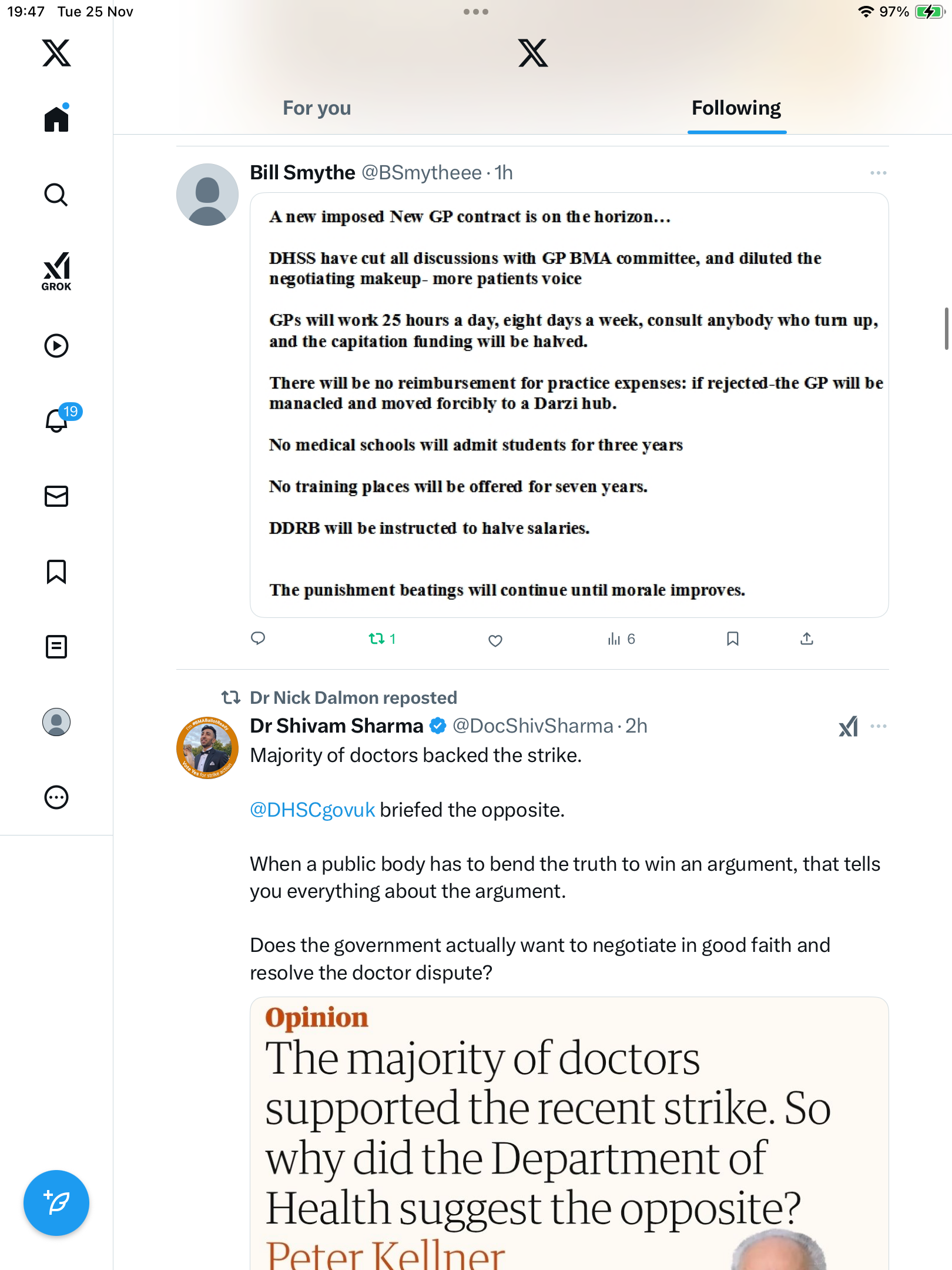Open Bookmarks in the sidebar
This screenshot has height=1270, width=952.
pyautogui.click(x=56, y=571)
